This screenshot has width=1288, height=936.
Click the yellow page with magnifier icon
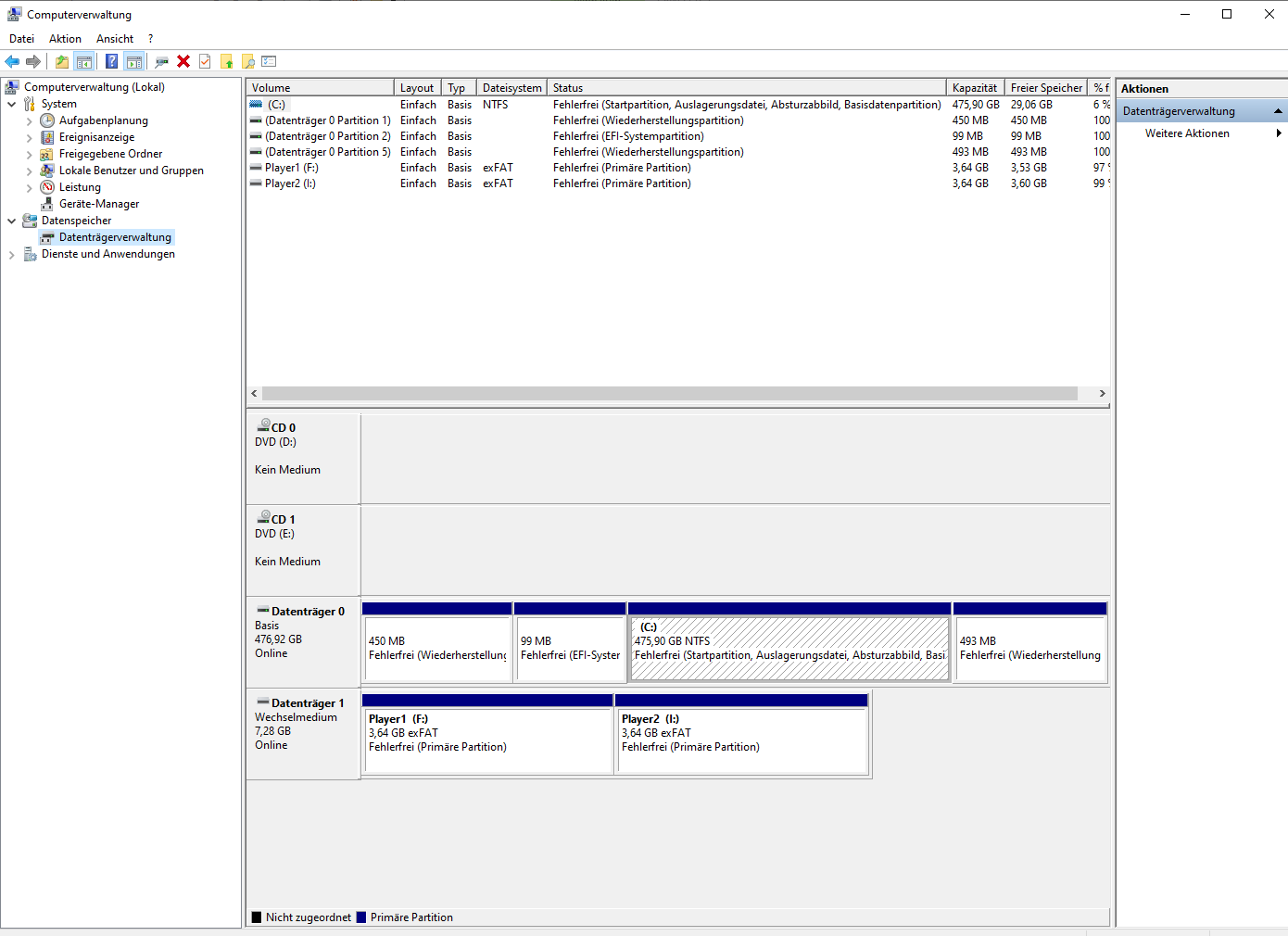click(248, 61)
